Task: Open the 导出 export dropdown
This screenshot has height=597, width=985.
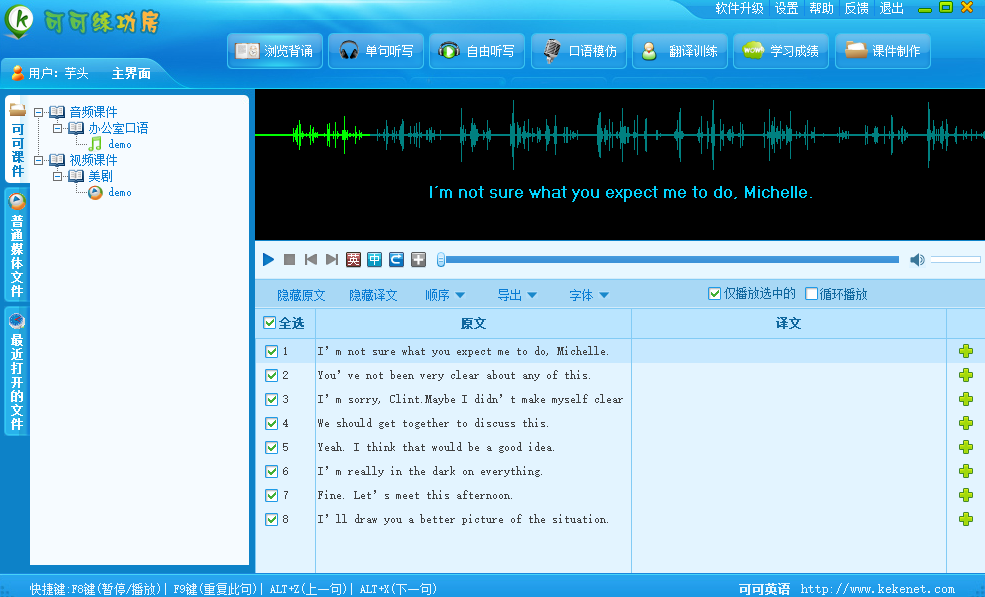Action: pyautogui.click(x=517, y=295)
